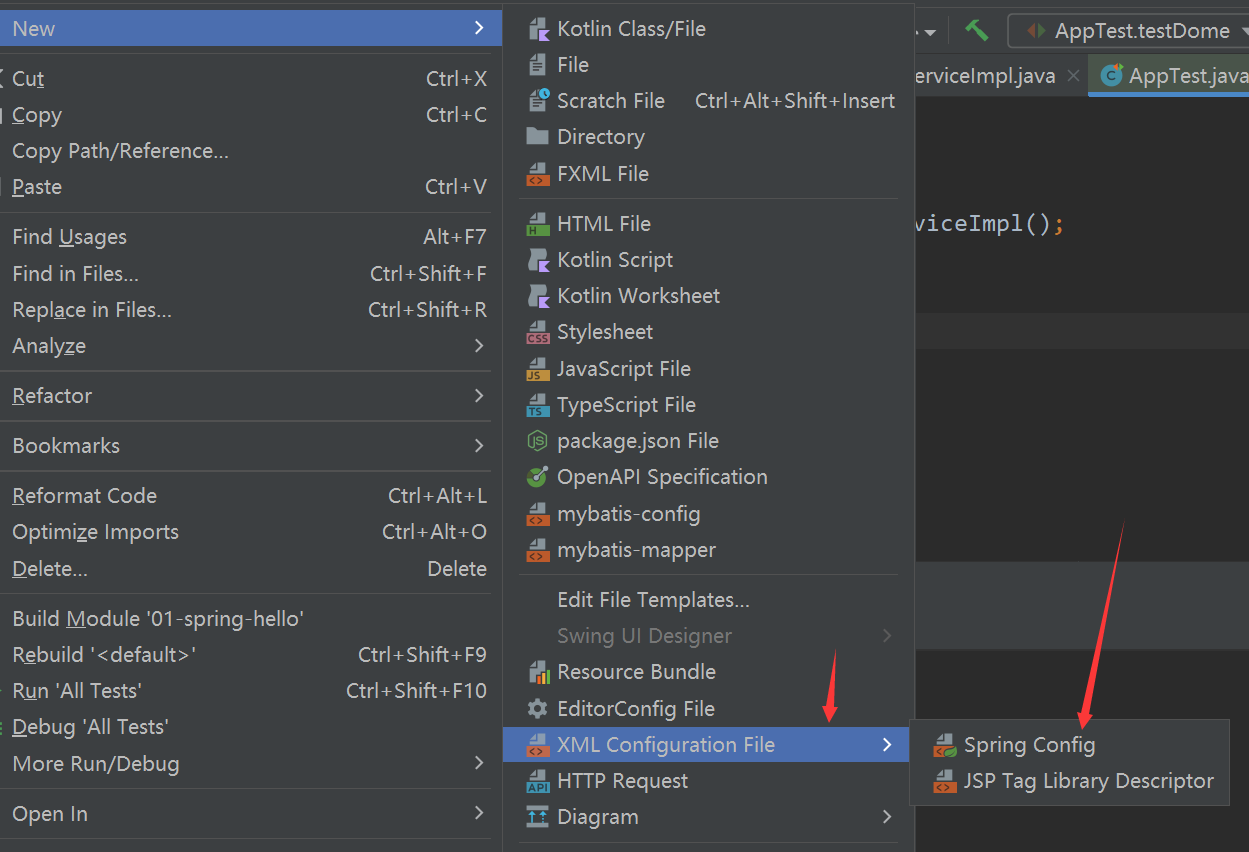Click the JavaScript File icon
Screen dimensions: 1249x852
coord(538,369)
